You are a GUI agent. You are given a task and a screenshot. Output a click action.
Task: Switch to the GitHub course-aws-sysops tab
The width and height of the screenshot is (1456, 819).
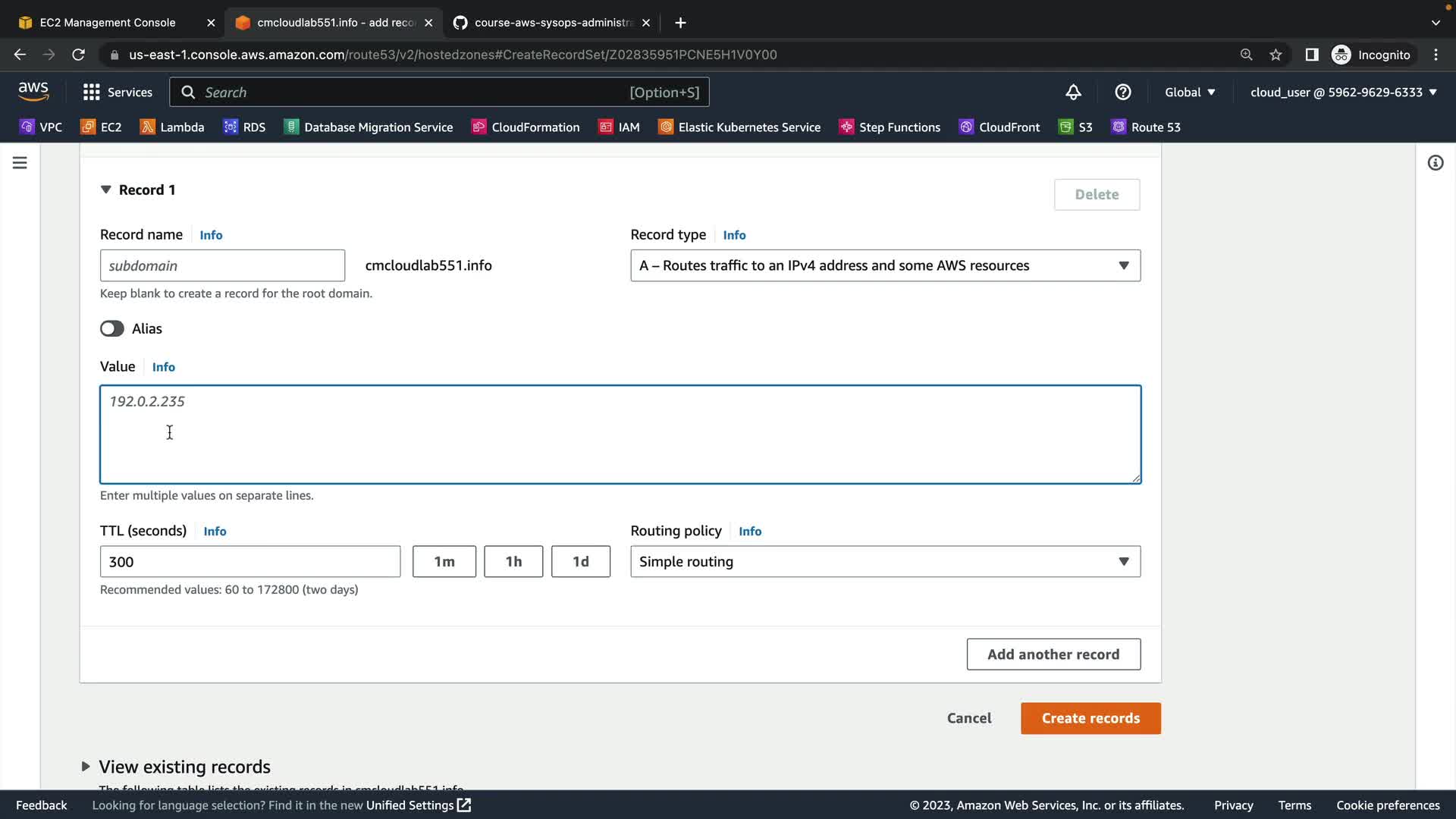(x=552, y=23)
